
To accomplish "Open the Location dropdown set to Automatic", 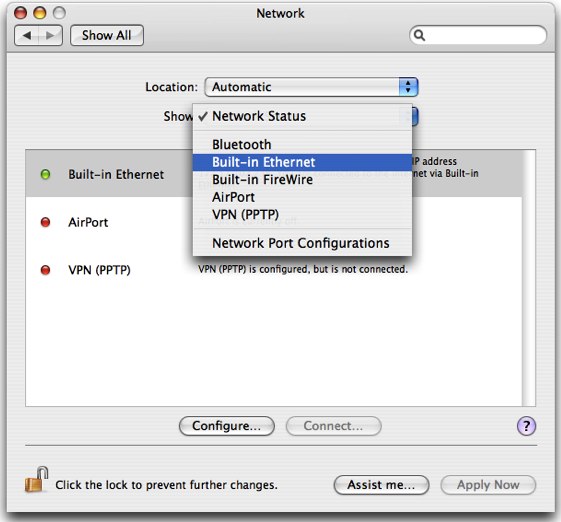I will click(311, 87).
